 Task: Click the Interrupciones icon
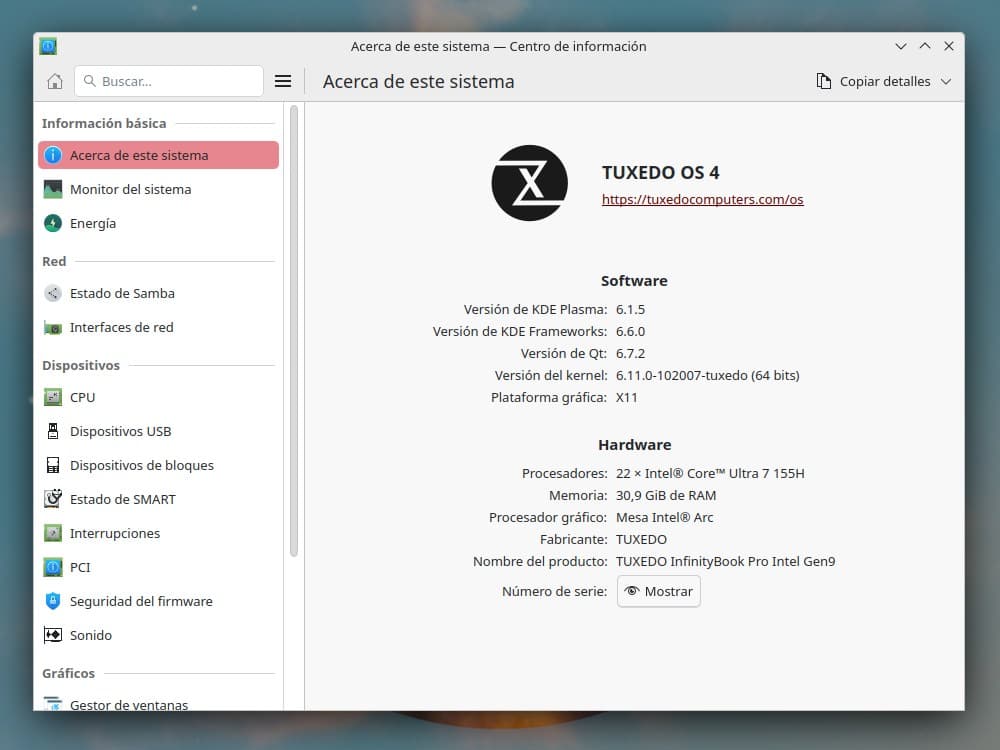53,533
